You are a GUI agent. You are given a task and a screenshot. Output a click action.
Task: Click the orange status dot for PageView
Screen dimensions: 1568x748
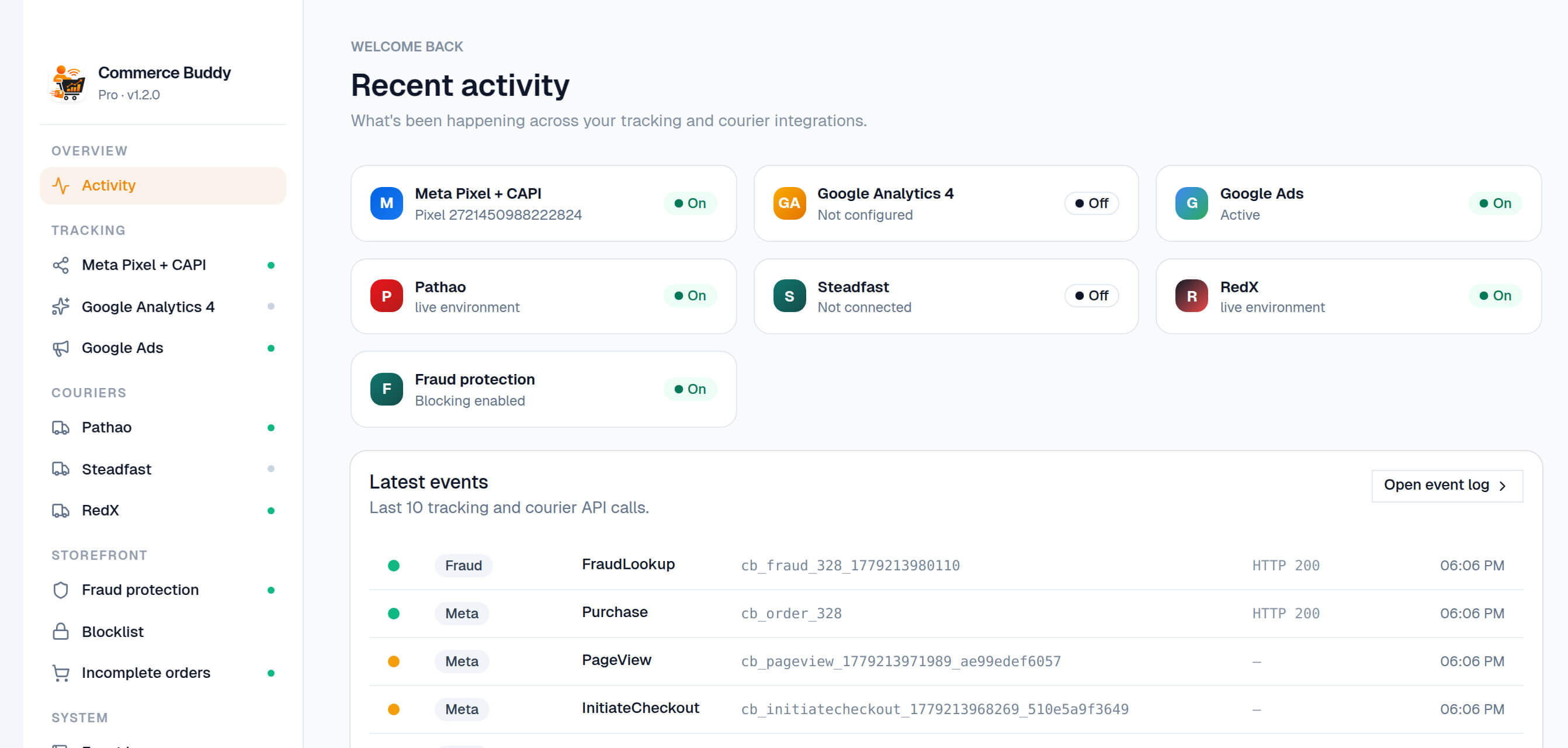[393, 661]
